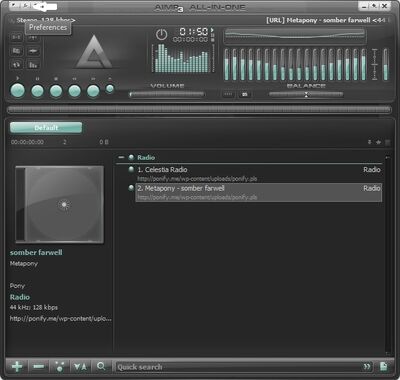Screen dimensions: 400x380
Task: Toggle the small round record button
Action: click(x=110, y=88)
